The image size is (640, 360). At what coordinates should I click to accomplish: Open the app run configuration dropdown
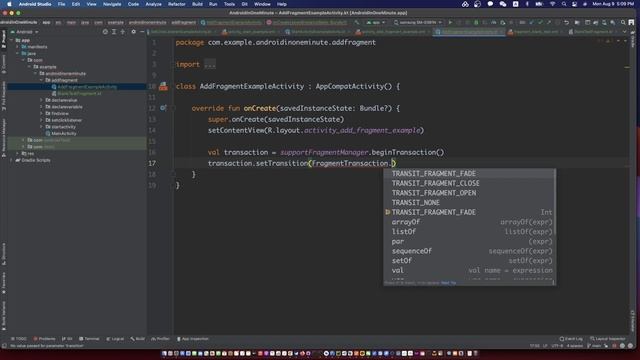click(x=376, y=22)
